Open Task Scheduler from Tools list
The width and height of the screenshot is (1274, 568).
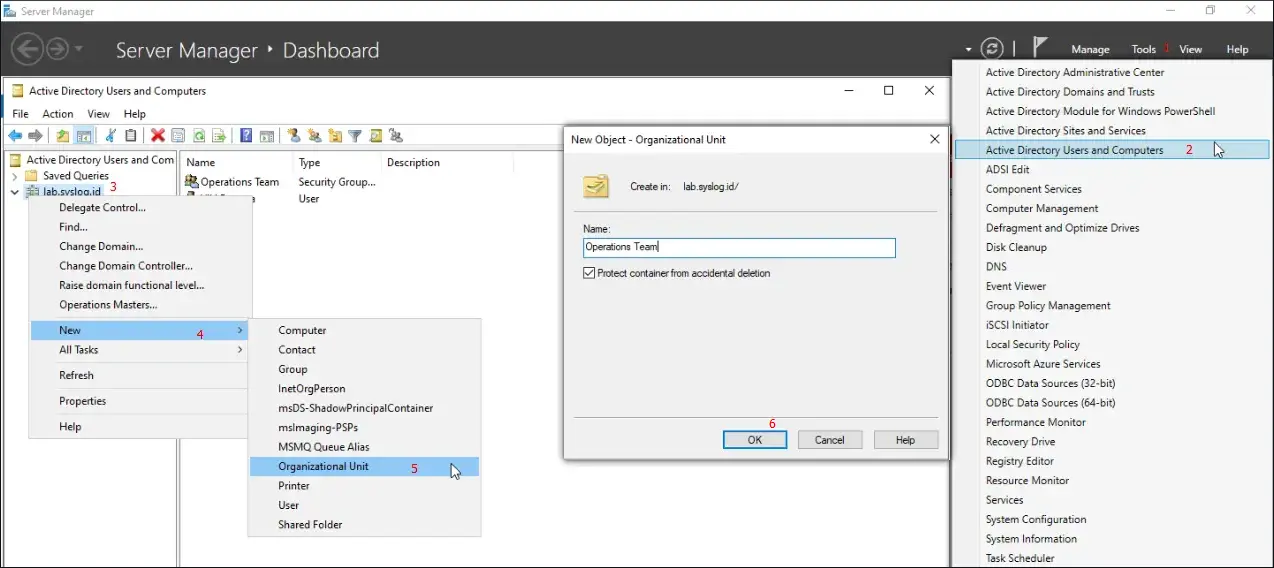click(x=1020, y=558)
